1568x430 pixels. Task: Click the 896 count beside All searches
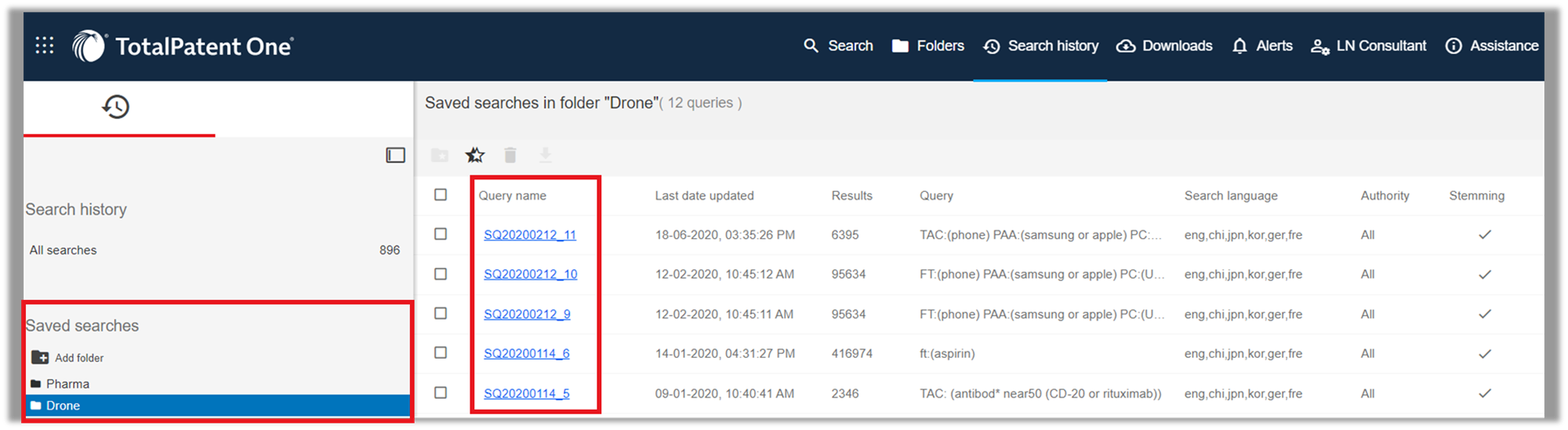click(390, 250)
